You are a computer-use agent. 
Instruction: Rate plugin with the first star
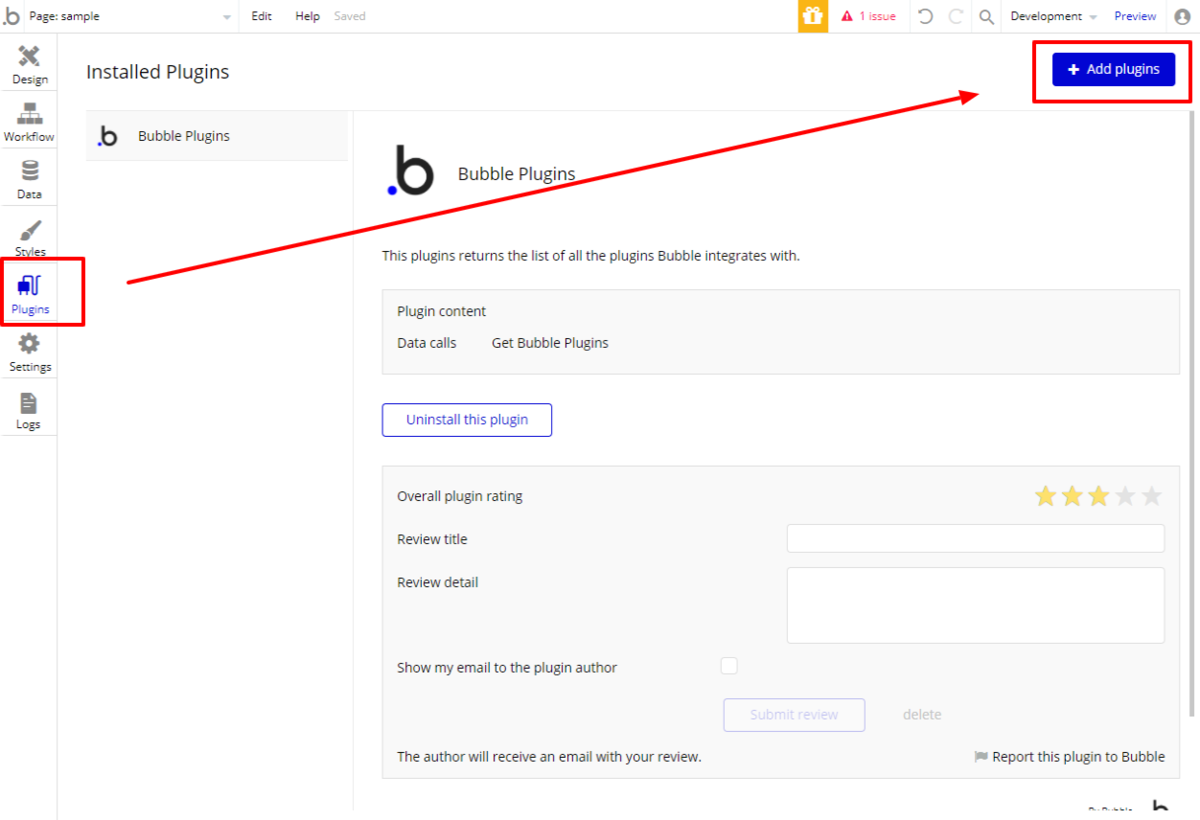click(x=1045, y=496)
